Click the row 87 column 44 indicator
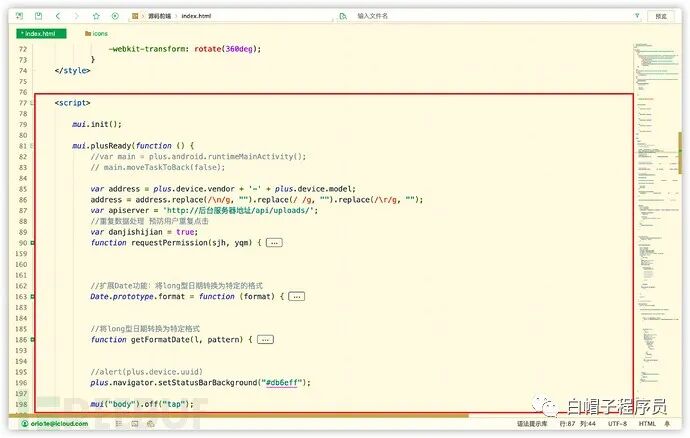The image size is (690, 438). tap(577, 423)
